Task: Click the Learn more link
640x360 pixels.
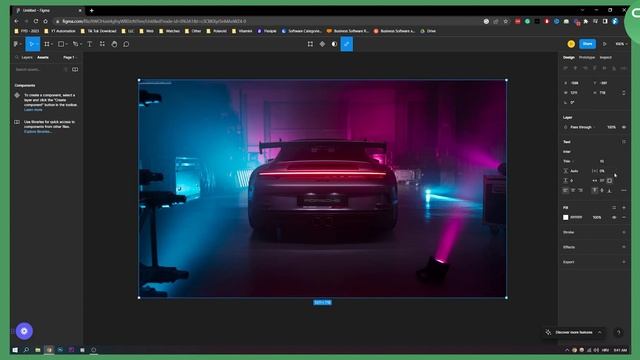Action: 33,110
